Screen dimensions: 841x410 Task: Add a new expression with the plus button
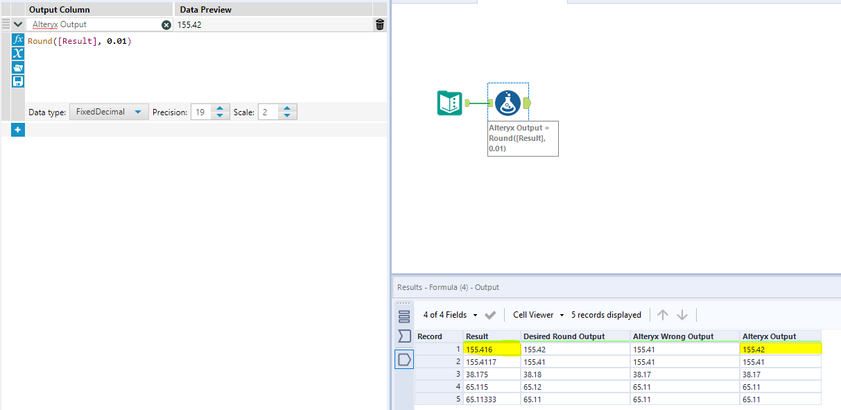(18, 130)
